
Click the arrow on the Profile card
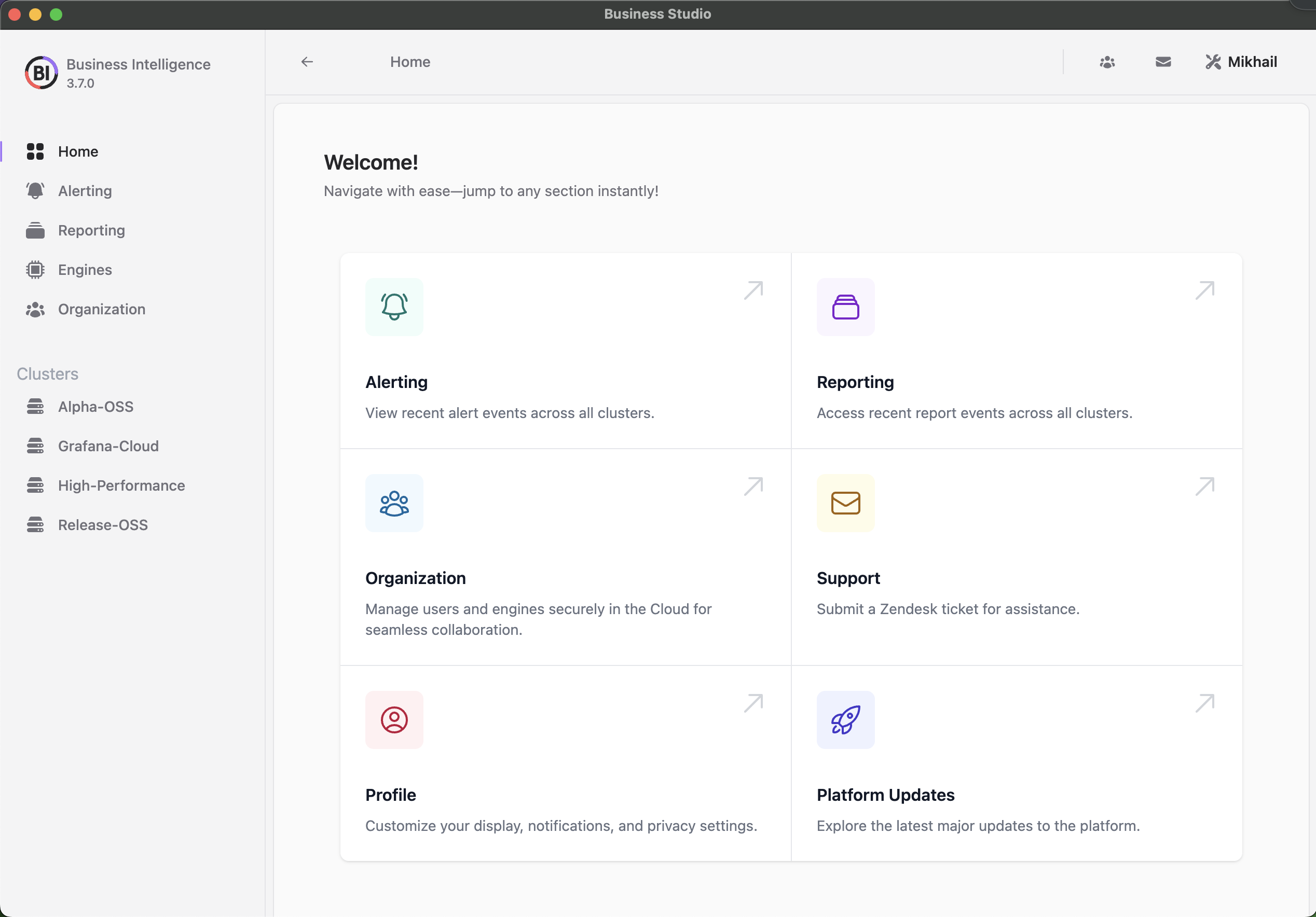click(753, 703)
